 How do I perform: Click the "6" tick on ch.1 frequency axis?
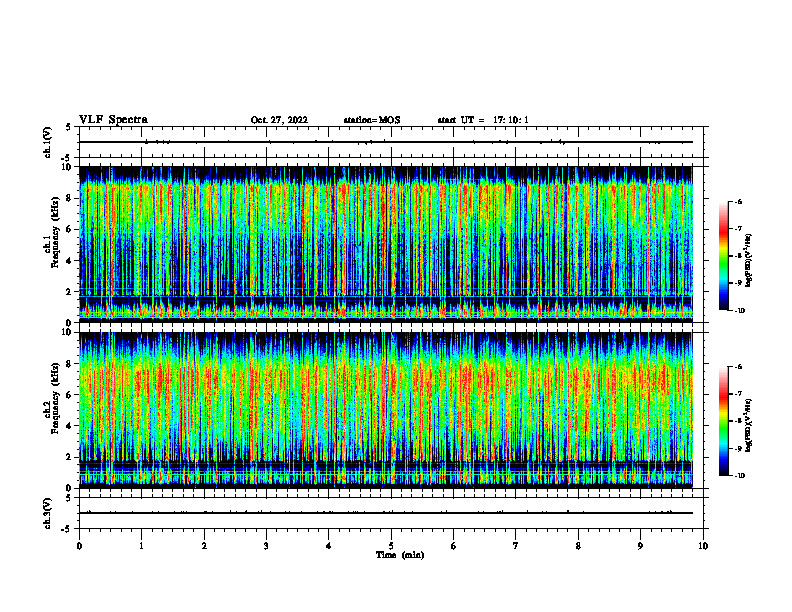pyautogui.click(x=69, y=229)
